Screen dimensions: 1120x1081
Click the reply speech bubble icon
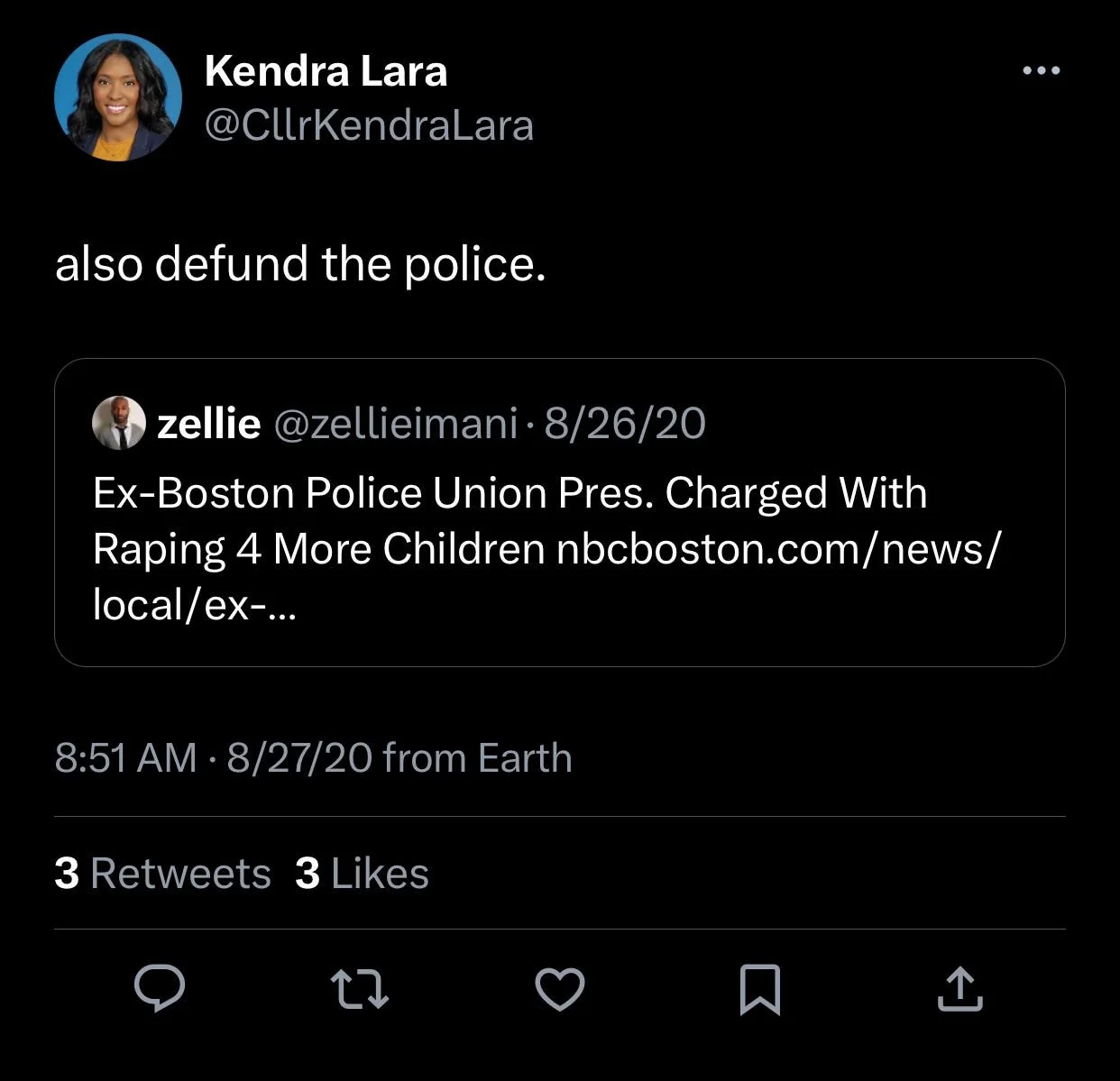click(160, 988)
